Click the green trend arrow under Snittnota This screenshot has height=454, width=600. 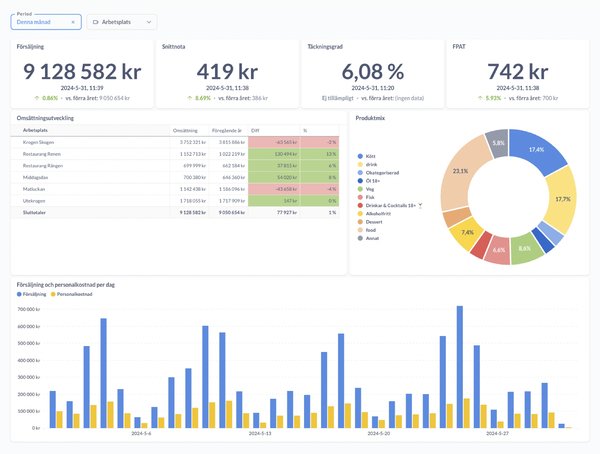pyautogui.click(x=188, y=98)
